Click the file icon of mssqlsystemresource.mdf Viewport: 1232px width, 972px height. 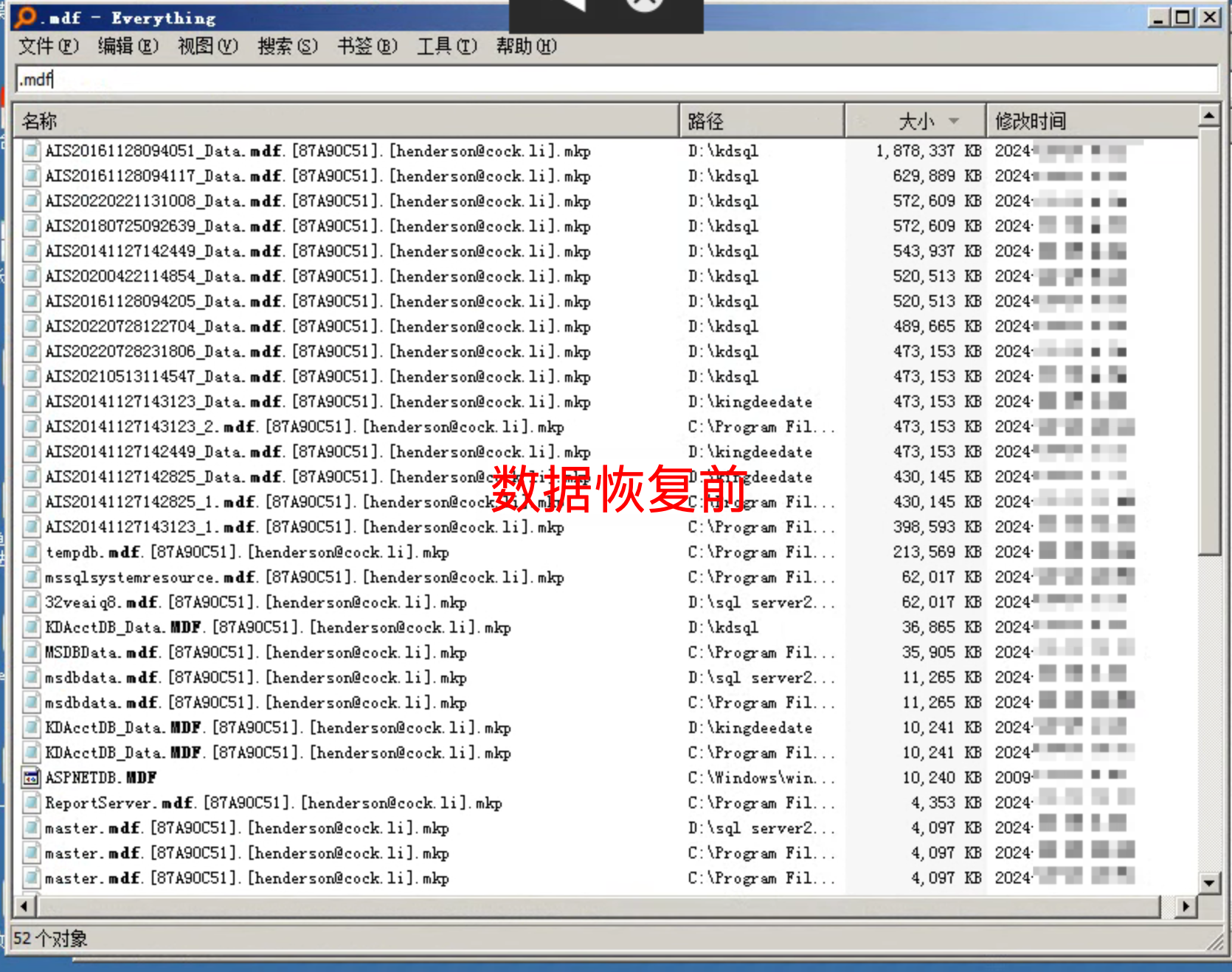pos(31,577)
